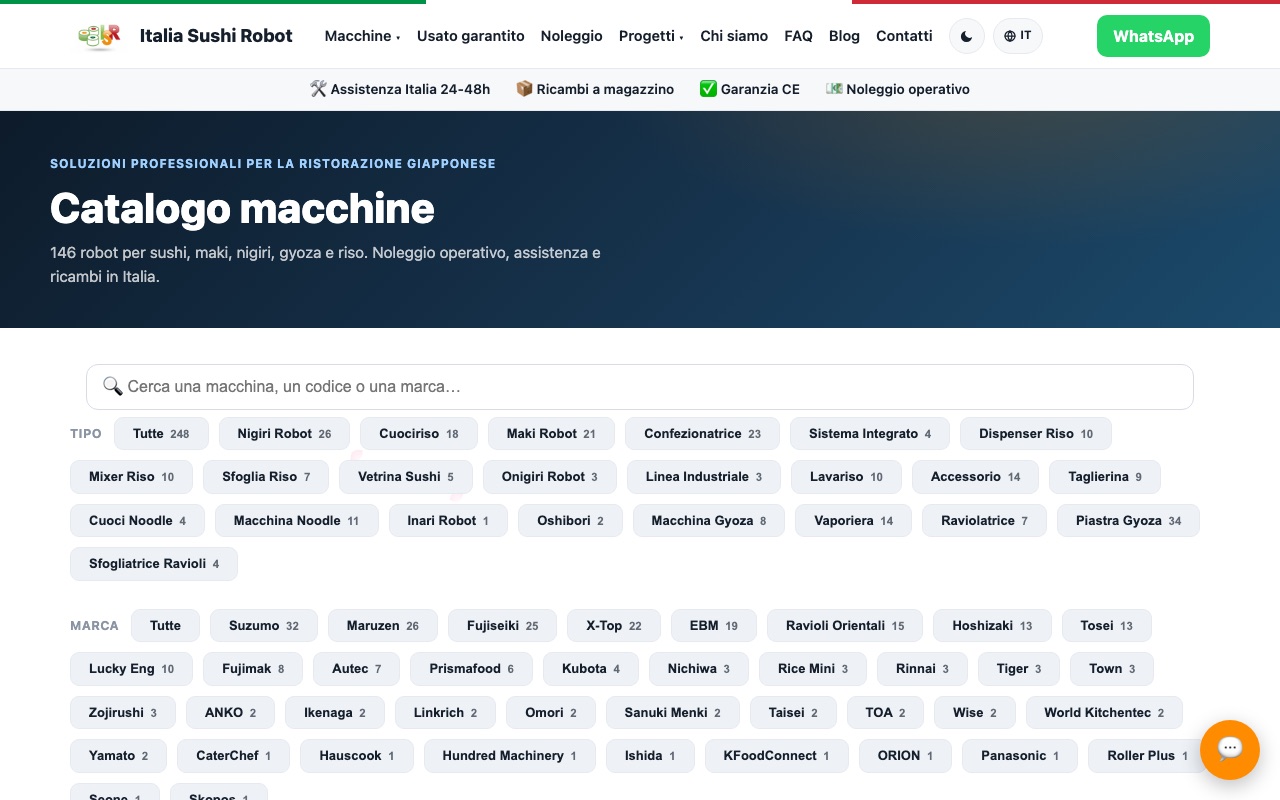Viewport: 1280px width, 800px height.
Task: Open the chat bubble widget
Action: coord(1230,750)
